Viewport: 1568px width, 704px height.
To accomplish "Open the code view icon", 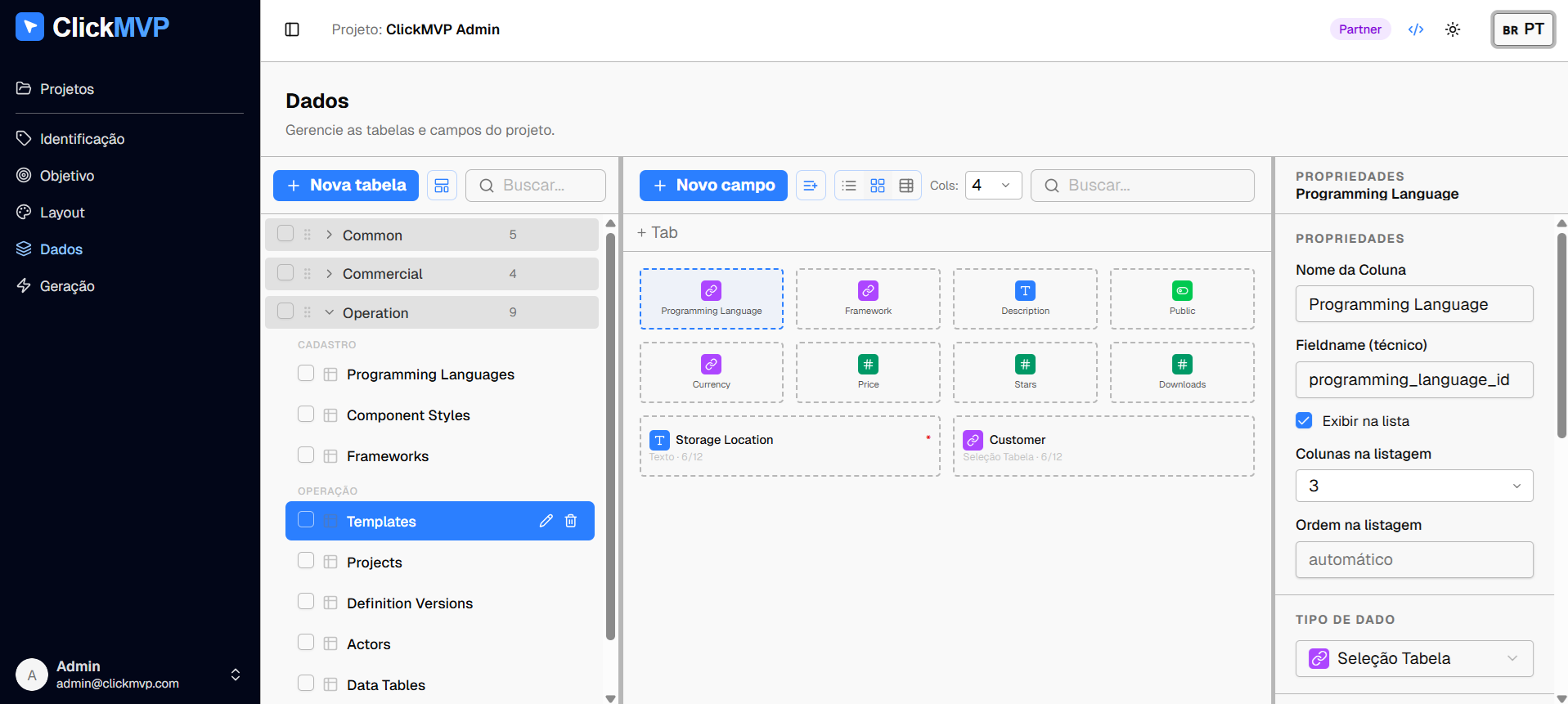I will pyautogui.click(x=1416, y=29).
